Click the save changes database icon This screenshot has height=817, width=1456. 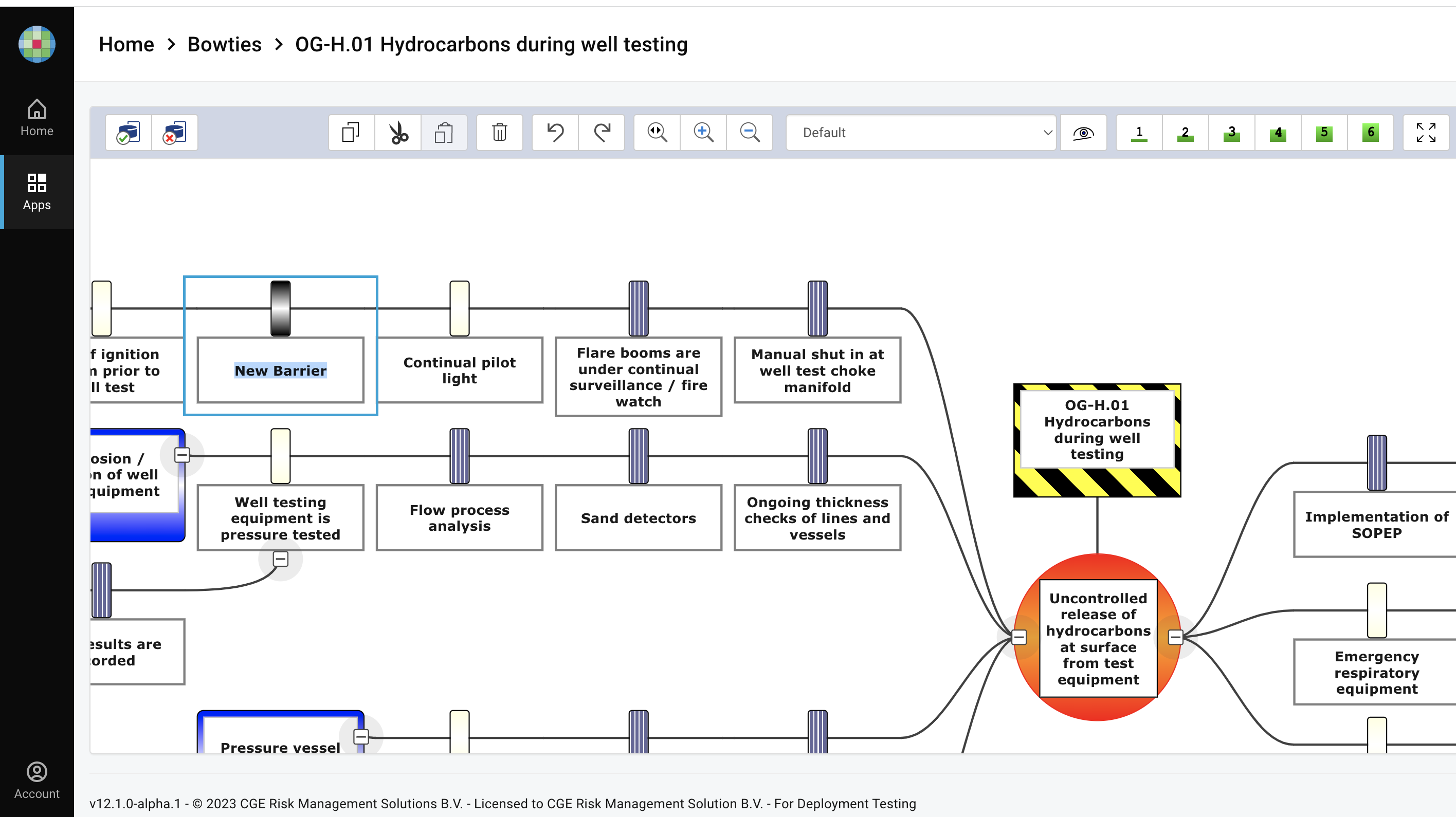coord(129,133)
